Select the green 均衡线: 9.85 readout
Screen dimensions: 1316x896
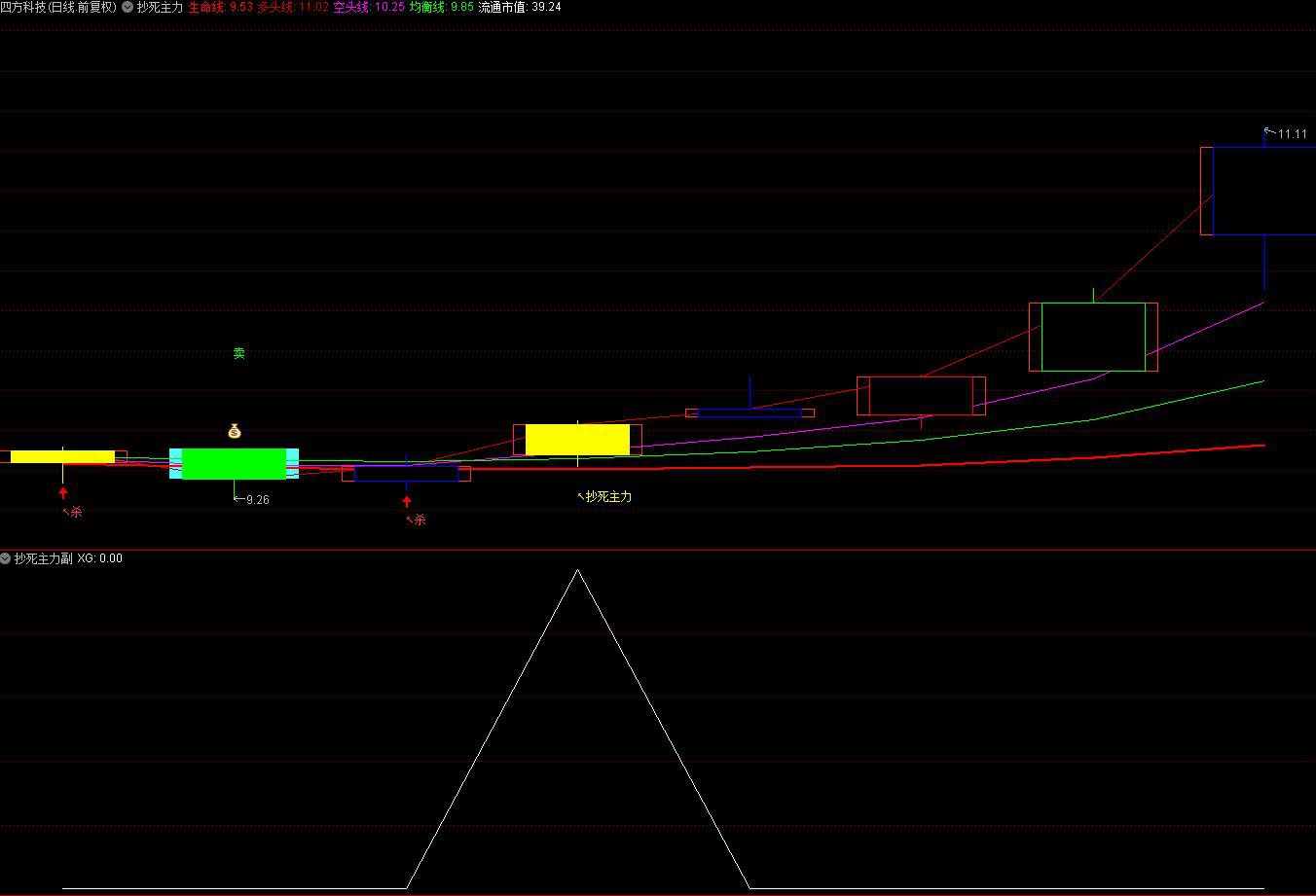point(442,7)
